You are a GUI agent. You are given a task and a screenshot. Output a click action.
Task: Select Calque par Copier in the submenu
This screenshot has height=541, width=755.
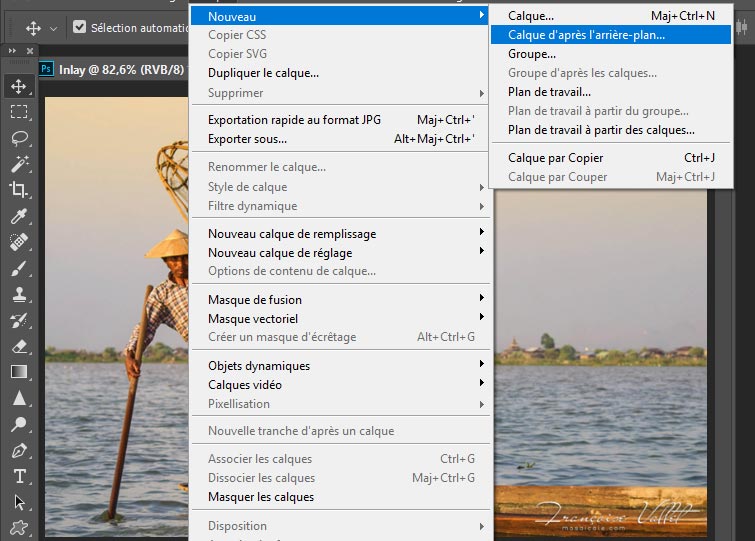coord(556,158)
